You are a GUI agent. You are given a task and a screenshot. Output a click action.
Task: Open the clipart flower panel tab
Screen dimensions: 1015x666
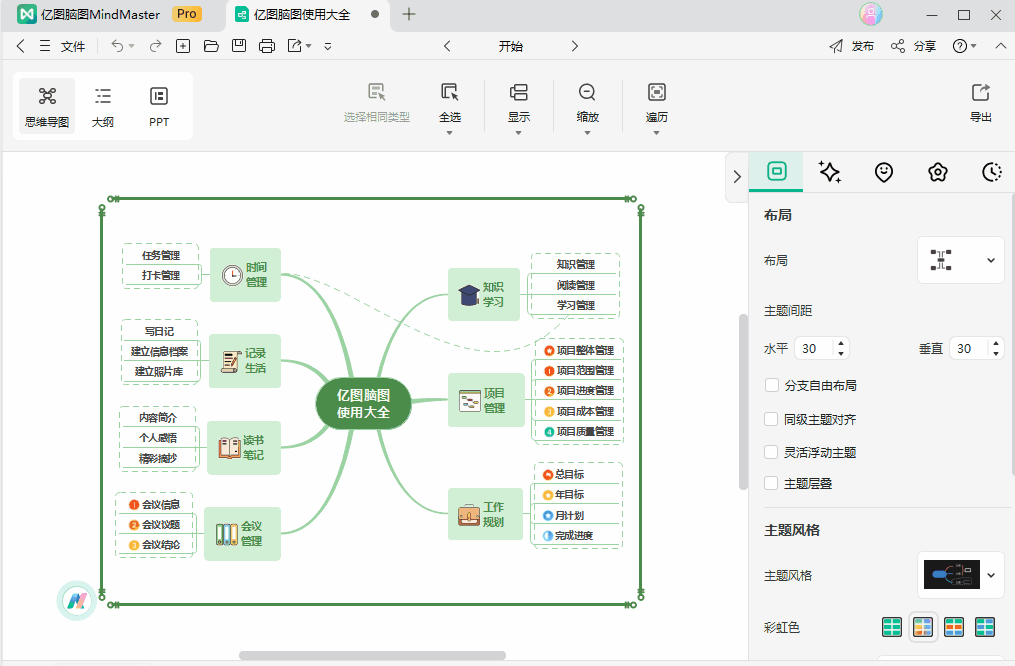(x=937, y=172)
